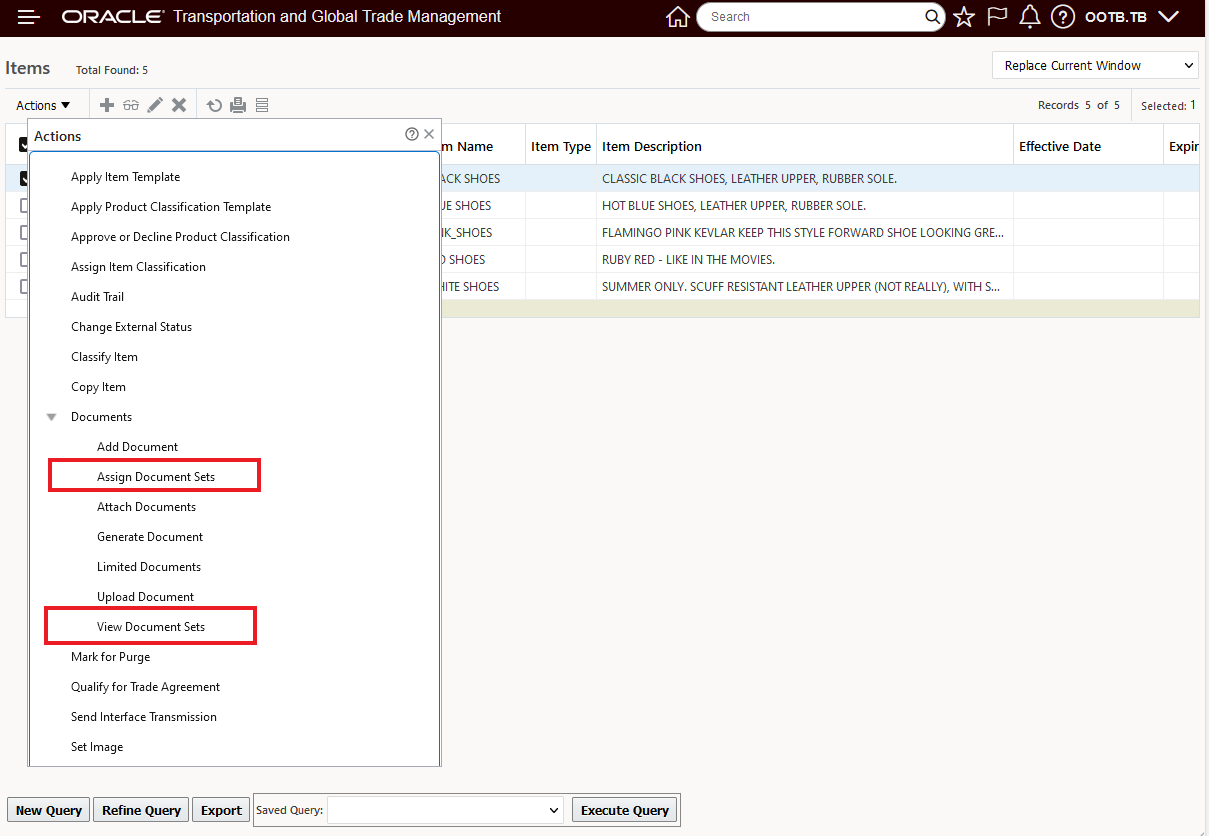
Task: Select Generate Document under Documents
Action: coord(150,537)
